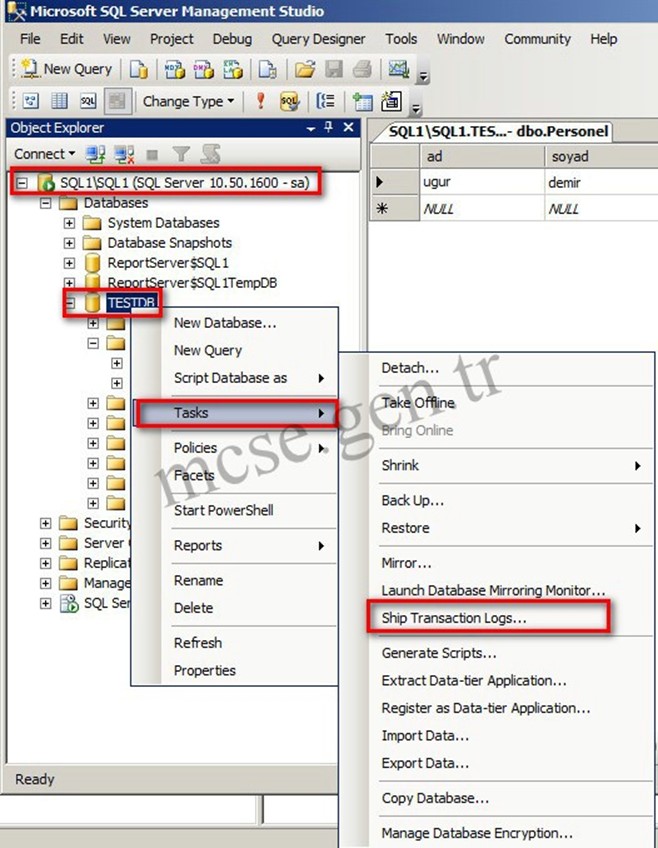
Task: Collapse the Databases folder
Action: (x=45, y=203)
